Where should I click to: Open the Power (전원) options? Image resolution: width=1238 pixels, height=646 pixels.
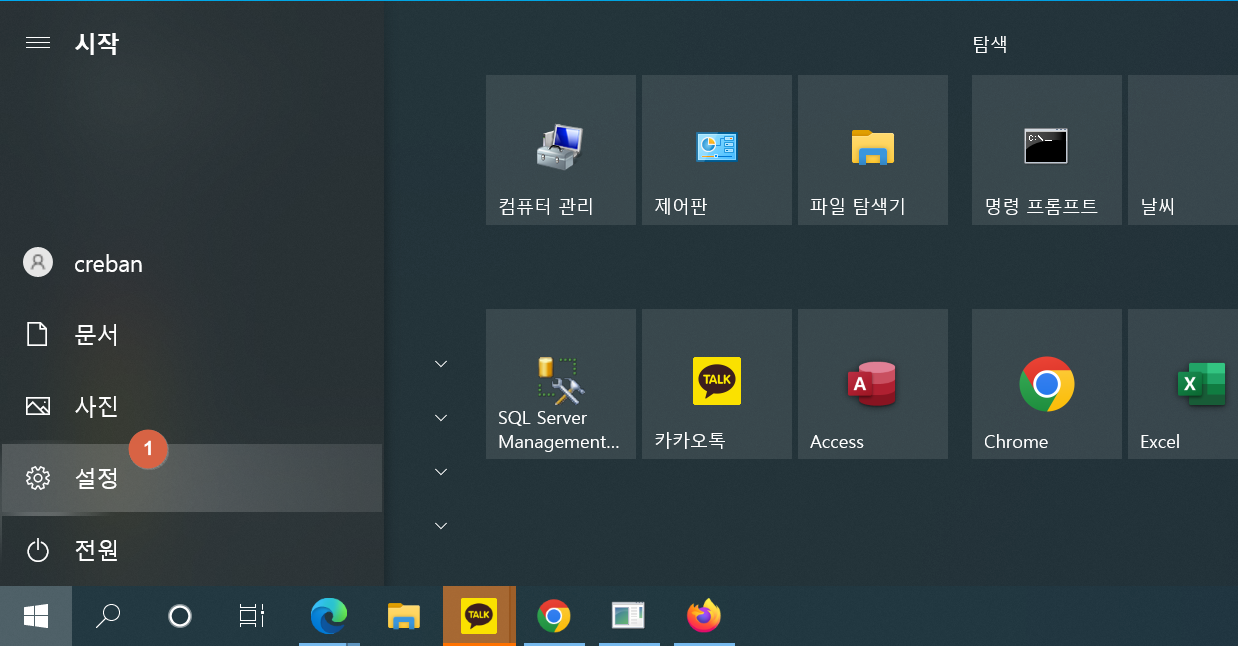[x=192, y=549]
